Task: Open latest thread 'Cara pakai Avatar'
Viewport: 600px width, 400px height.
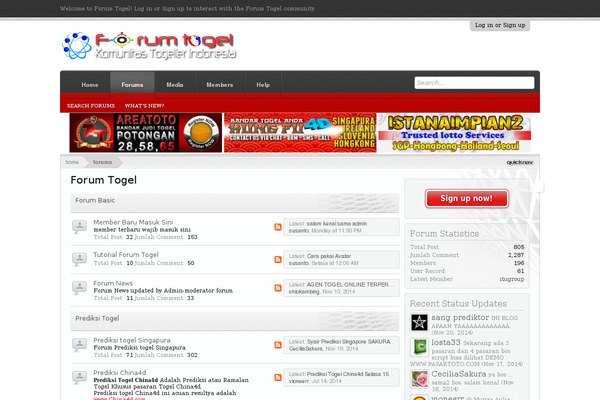Action: click(x=329, y=256)
